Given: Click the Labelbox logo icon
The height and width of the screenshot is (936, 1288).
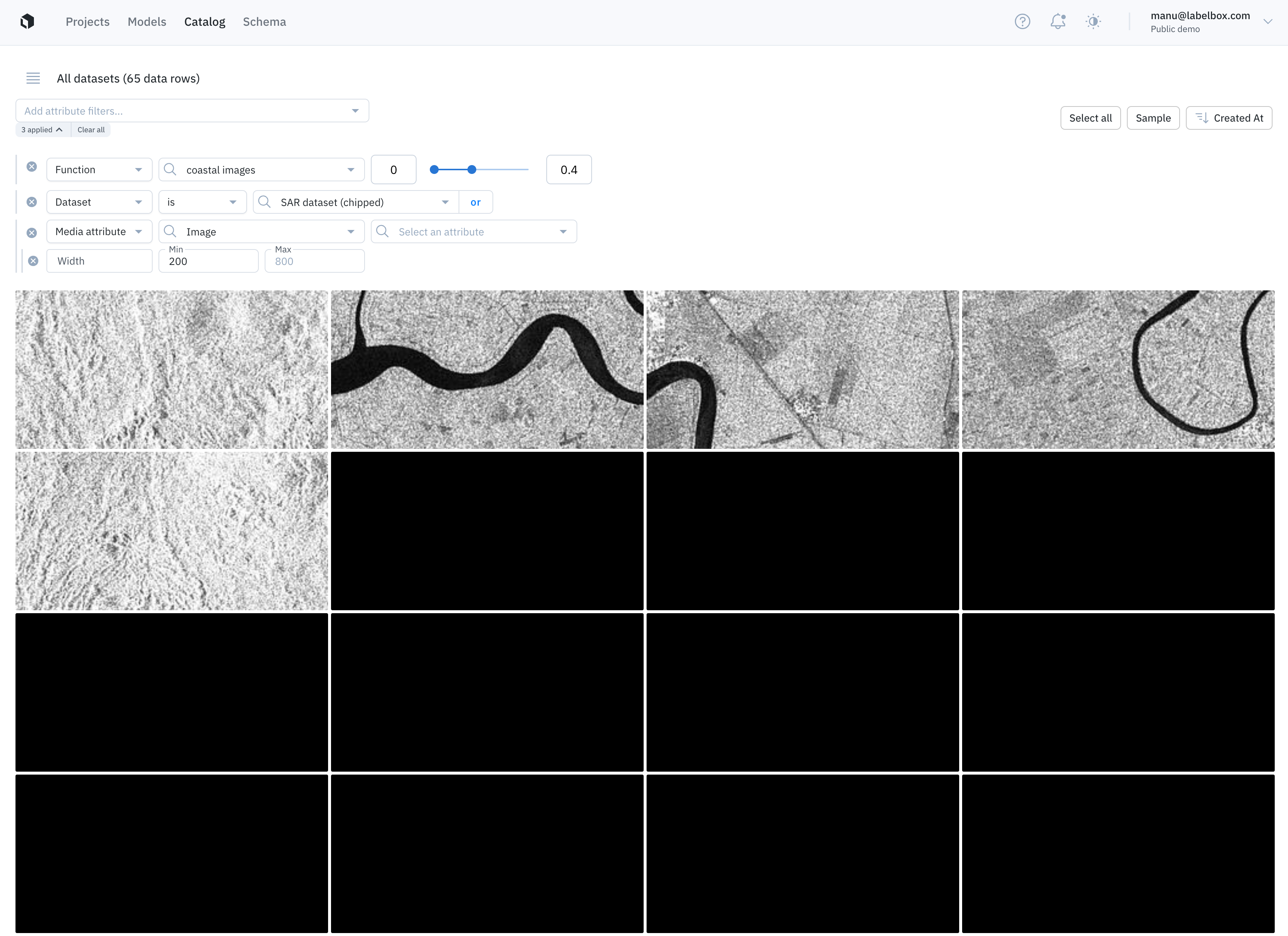Looking at the screenshot, I should [27, 22].
